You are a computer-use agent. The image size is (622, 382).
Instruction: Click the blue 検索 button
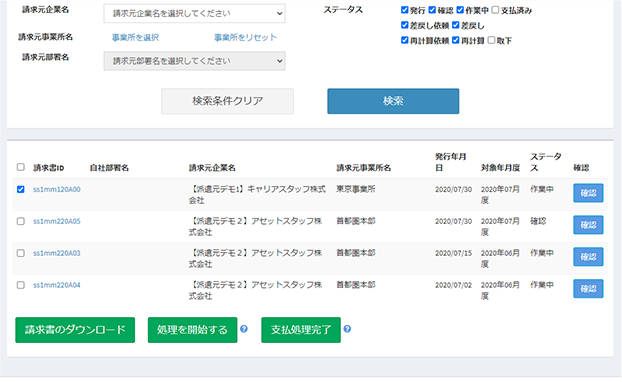point(393,101)
